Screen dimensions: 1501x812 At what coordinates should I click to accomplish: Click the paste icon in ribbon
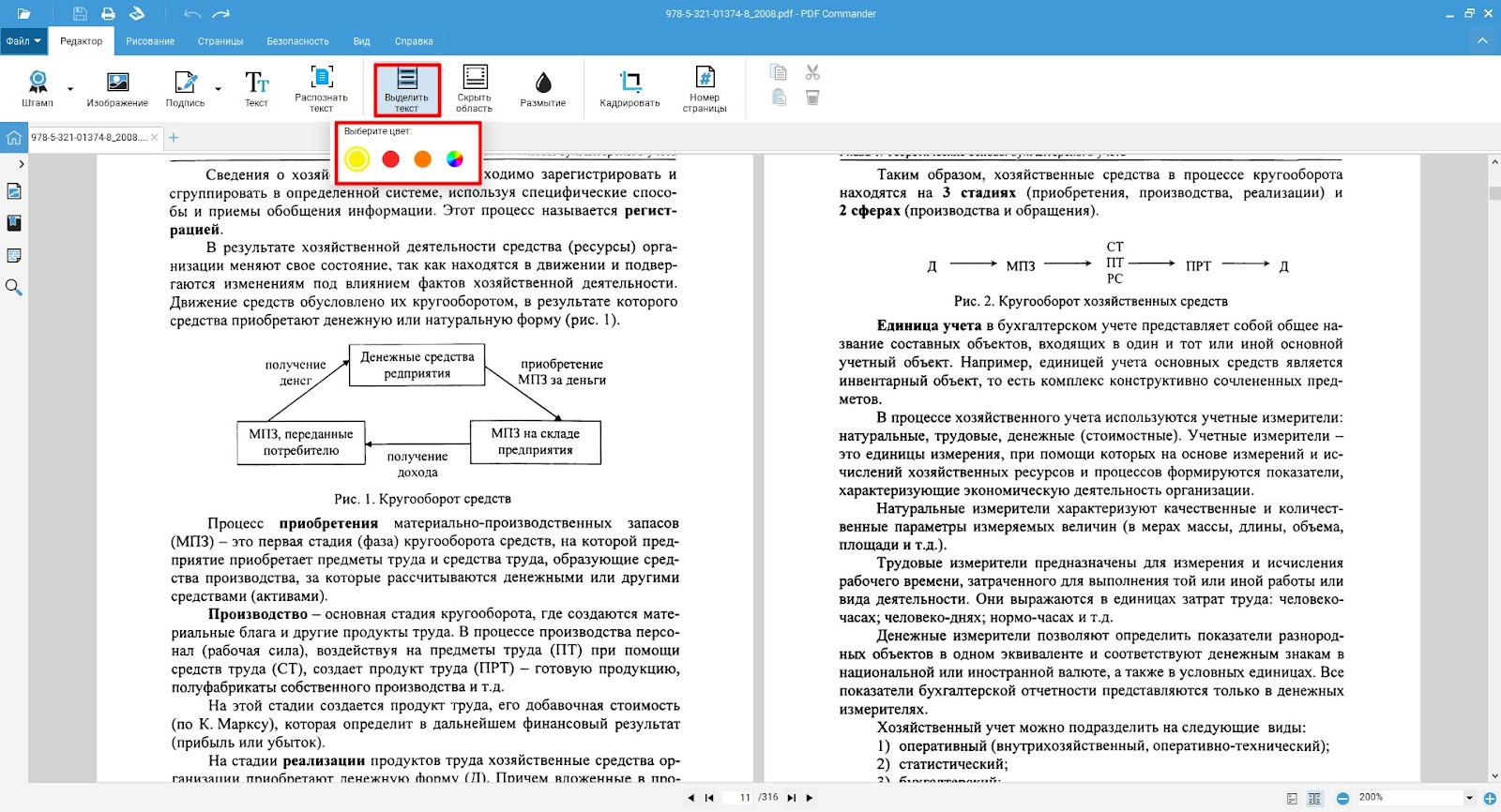[778, 98]
